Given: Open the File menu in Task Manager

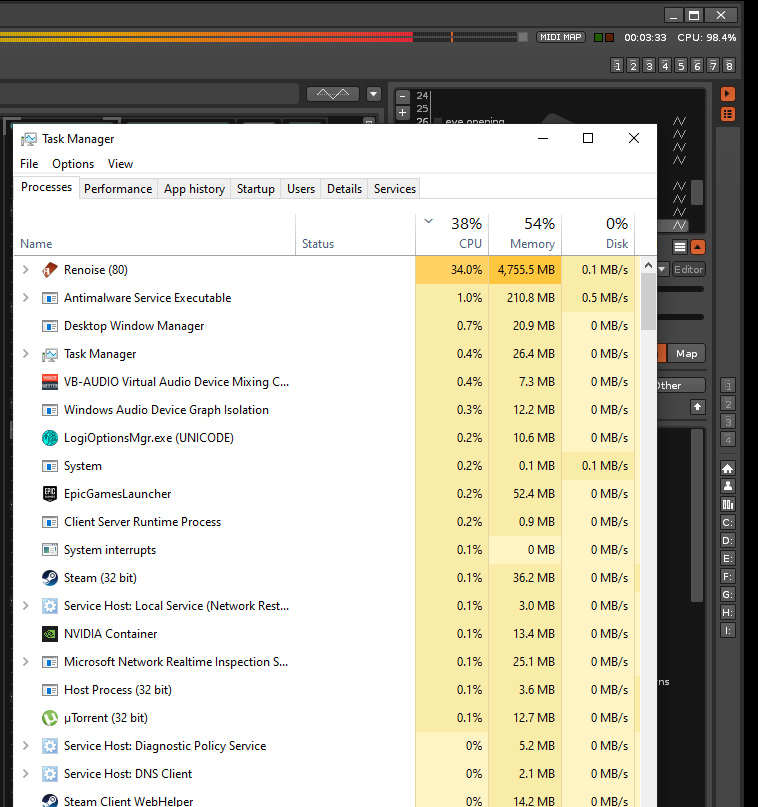Looking at the screenshot, I should tap(29, 164).
